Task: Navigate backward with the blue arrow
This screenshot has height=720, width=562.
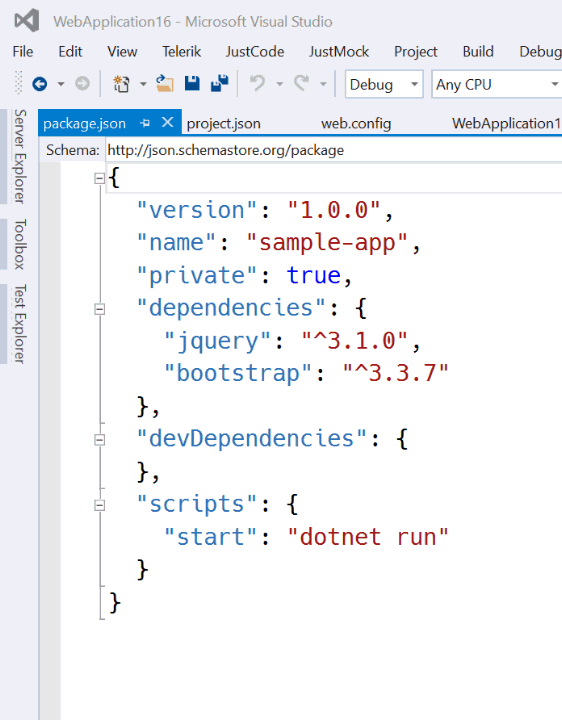Action: pos(39,84)
